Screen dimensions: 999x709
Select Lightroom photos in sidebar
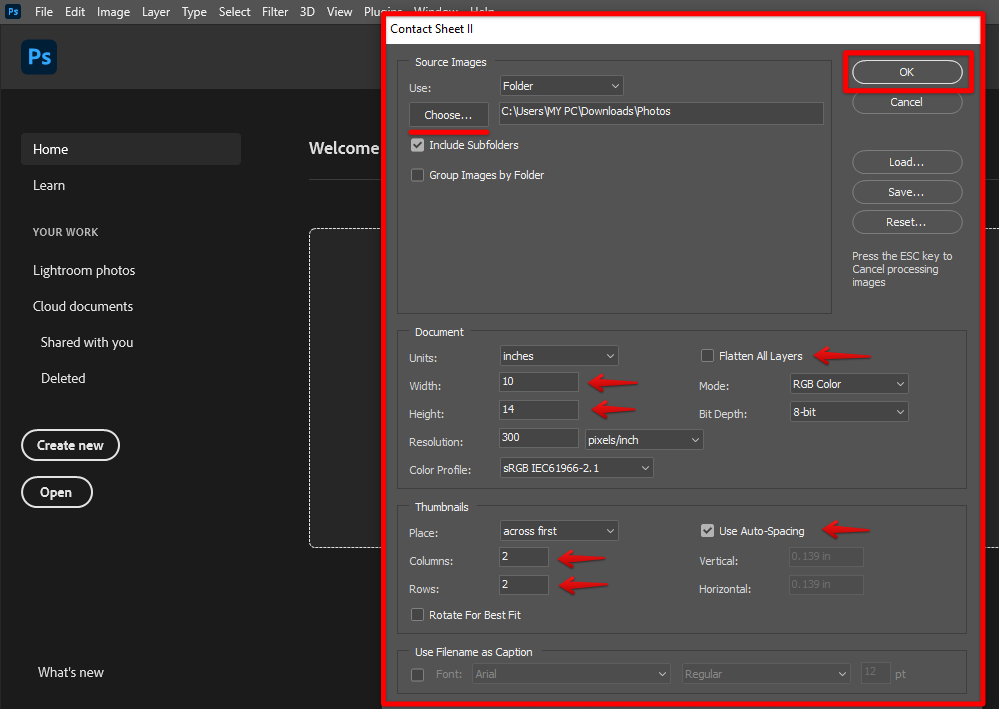tap(84, 271)
